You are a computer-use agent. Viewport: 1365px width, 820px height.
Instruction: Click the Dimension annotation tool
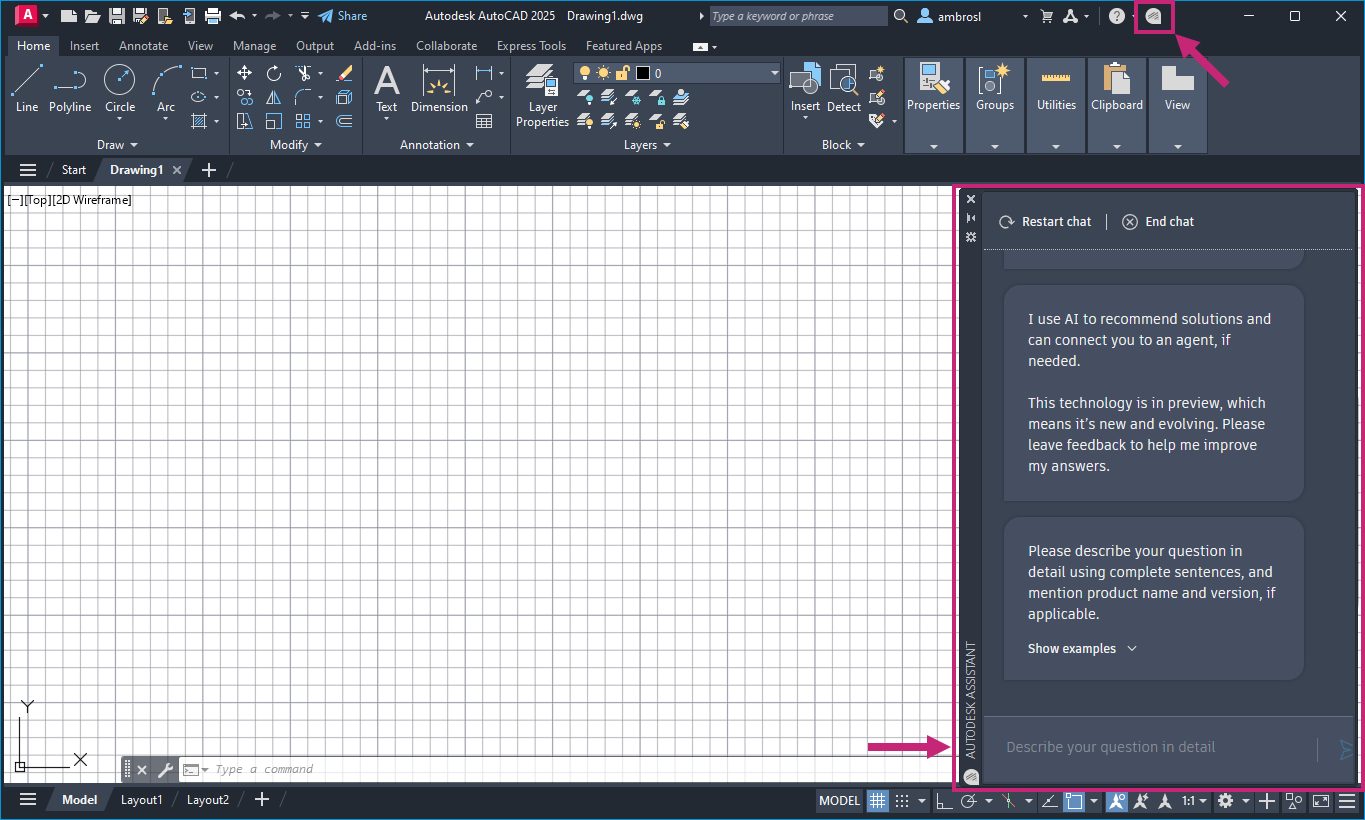click(439, 88)
